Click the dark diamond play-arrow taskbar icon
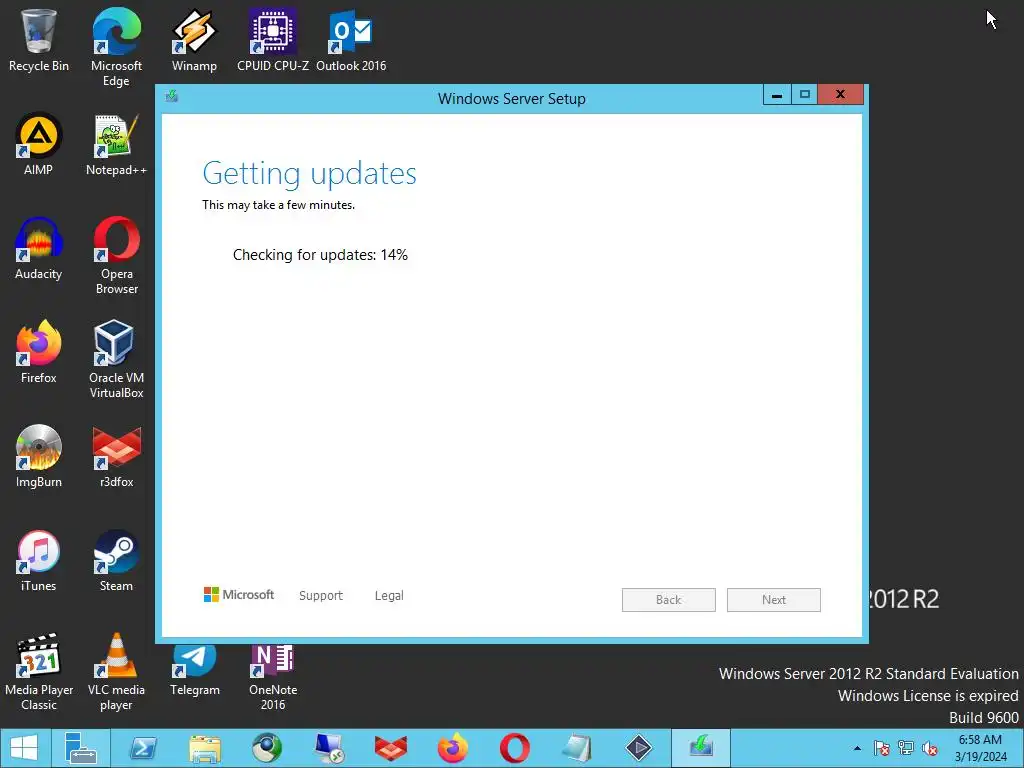 pos(638,748)
